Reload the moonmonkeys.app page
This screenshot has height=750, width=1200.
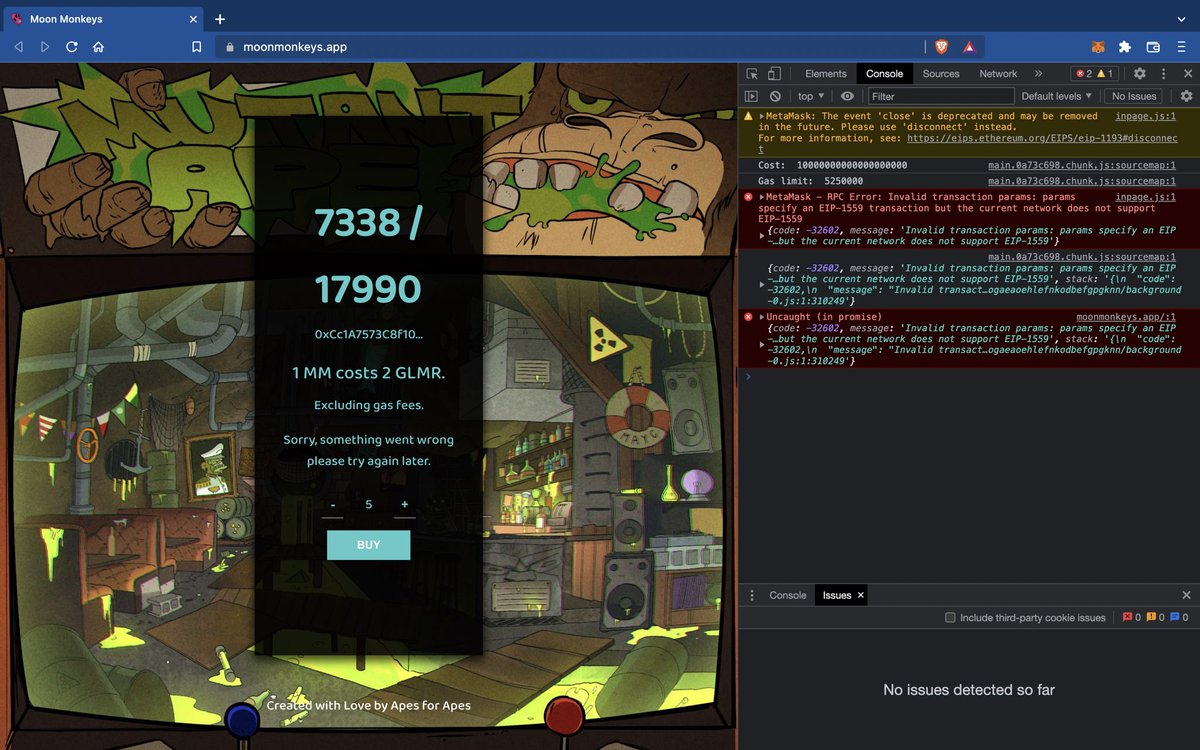(72, 47)
